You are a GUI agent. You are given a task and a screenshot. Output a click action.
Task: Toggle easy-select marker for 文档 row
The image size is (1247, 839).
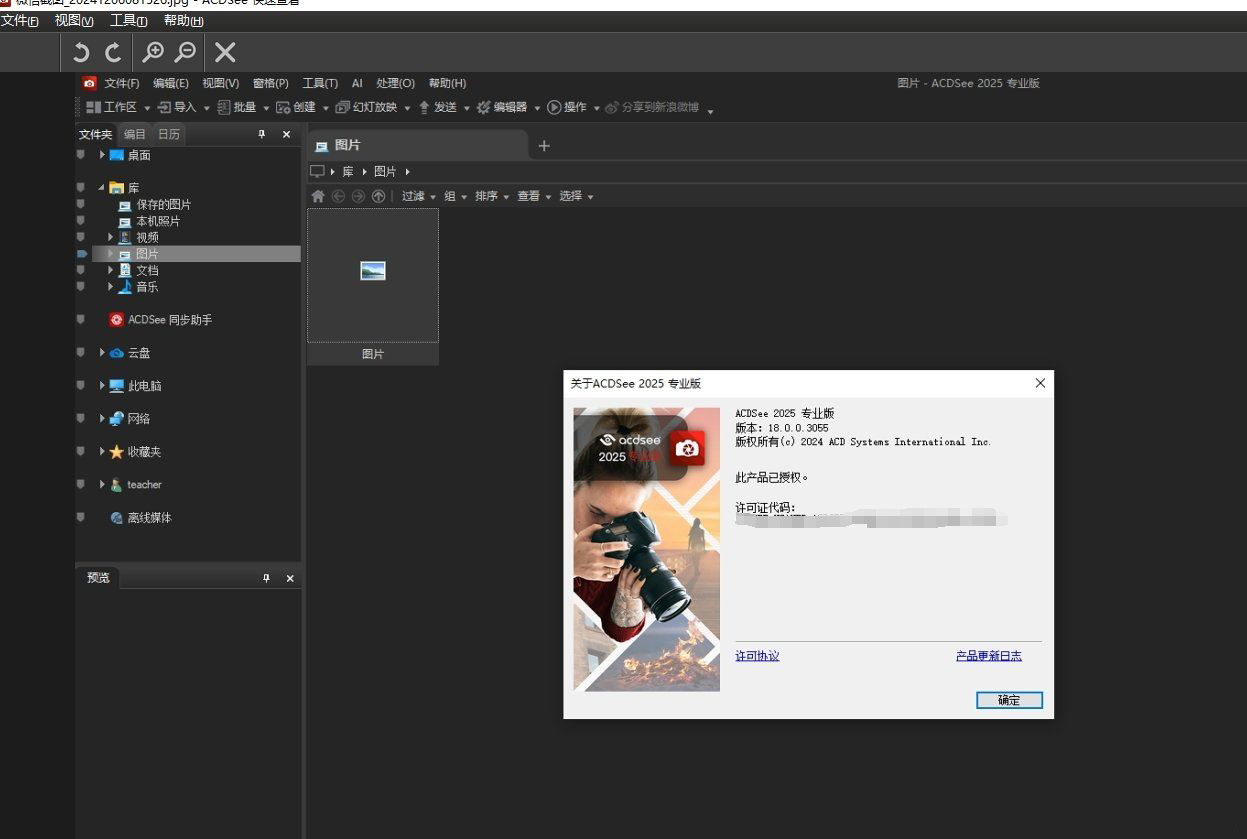click(81, 270)
